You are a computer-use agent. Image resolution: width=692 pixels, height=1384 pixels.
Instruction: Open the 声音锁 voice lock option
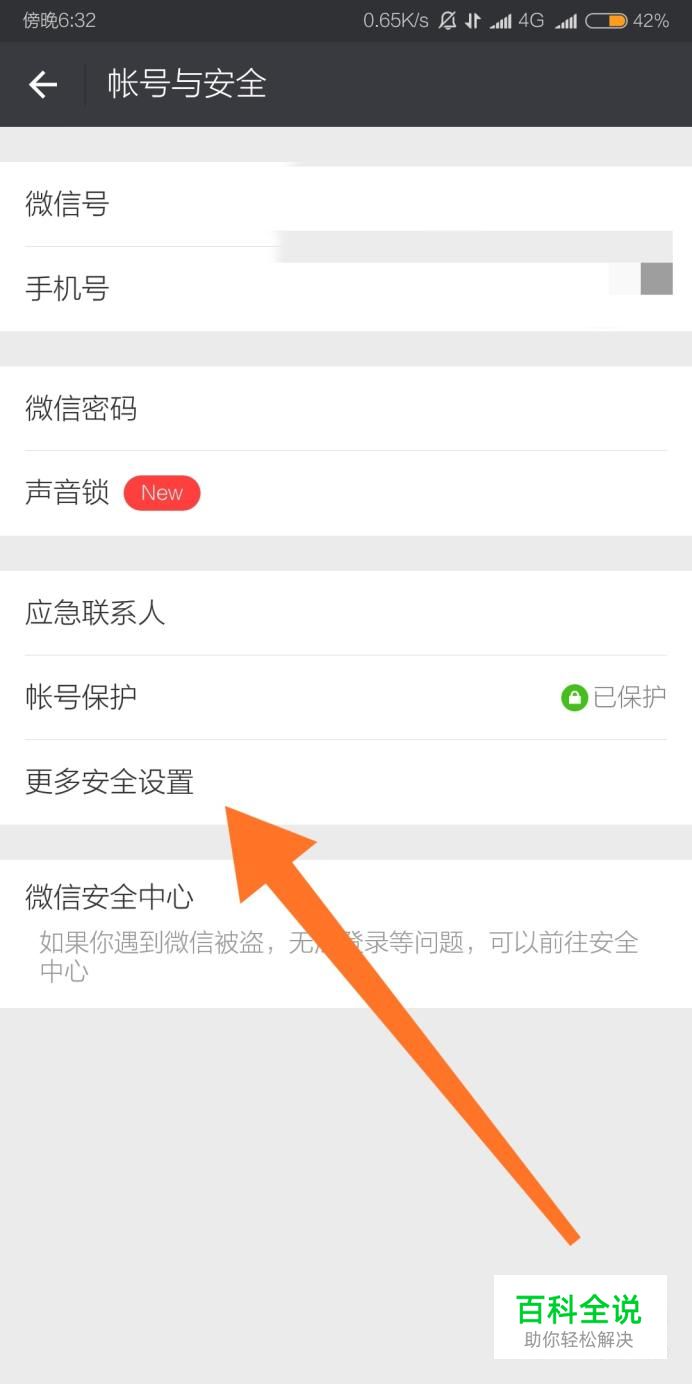(x=346, y=493)
